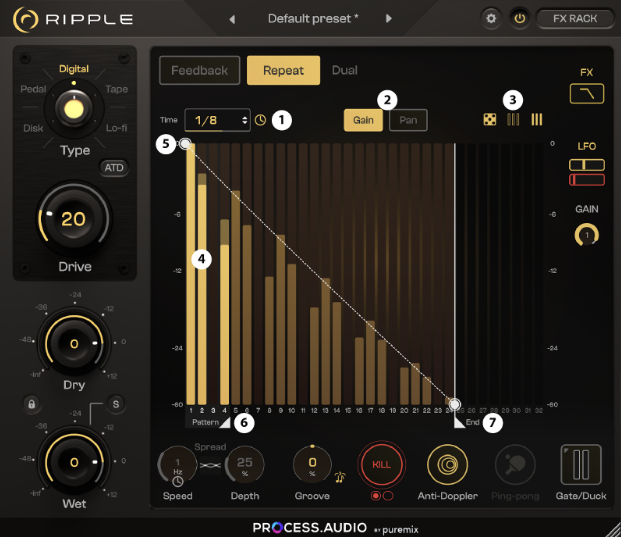Open the Default preset name menu
621x537 pixels.
click(x=313, y=19)
